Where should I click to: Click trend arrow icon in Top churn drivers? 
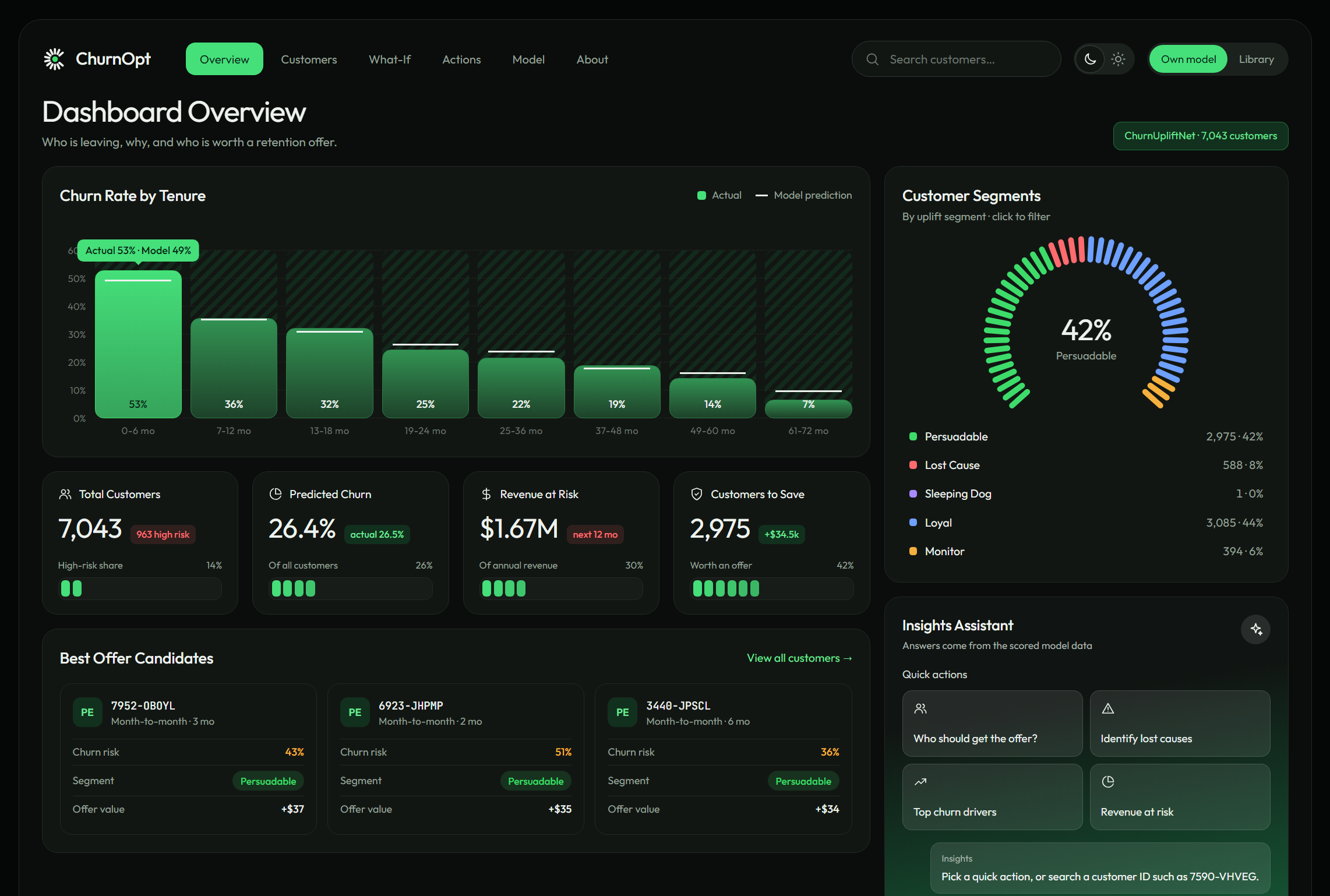pyautogui.click(x=920, y=782)
